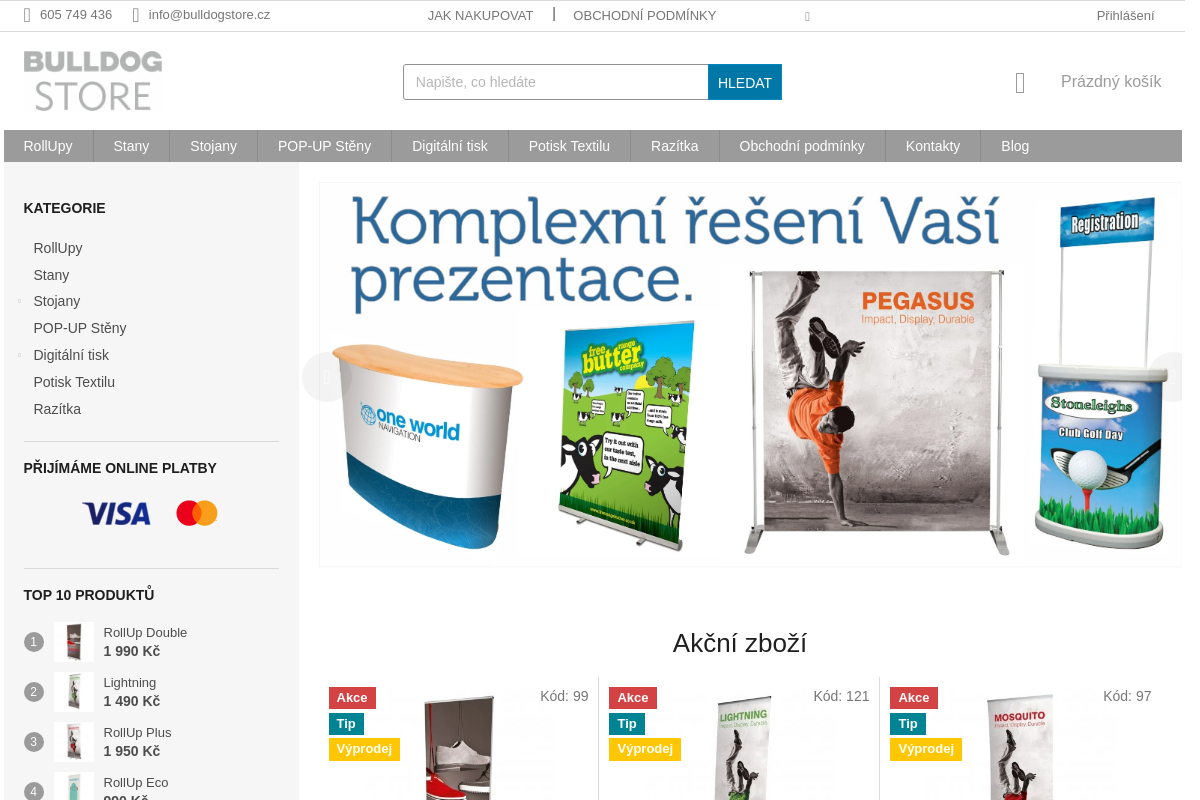Click the previous slide arrow on banner
The image size is (1200, 800).
pos(326,377)
